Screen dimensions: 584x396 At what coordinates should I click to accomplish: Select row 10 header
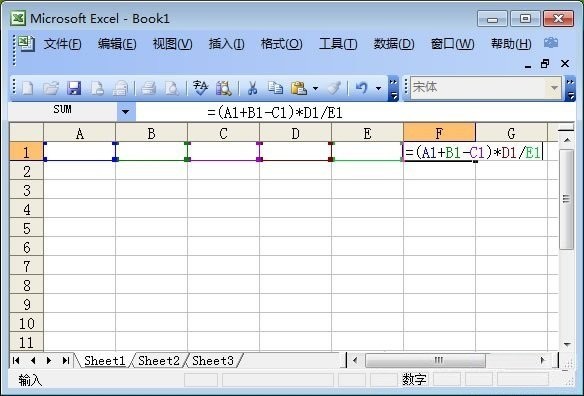[26, 323]
